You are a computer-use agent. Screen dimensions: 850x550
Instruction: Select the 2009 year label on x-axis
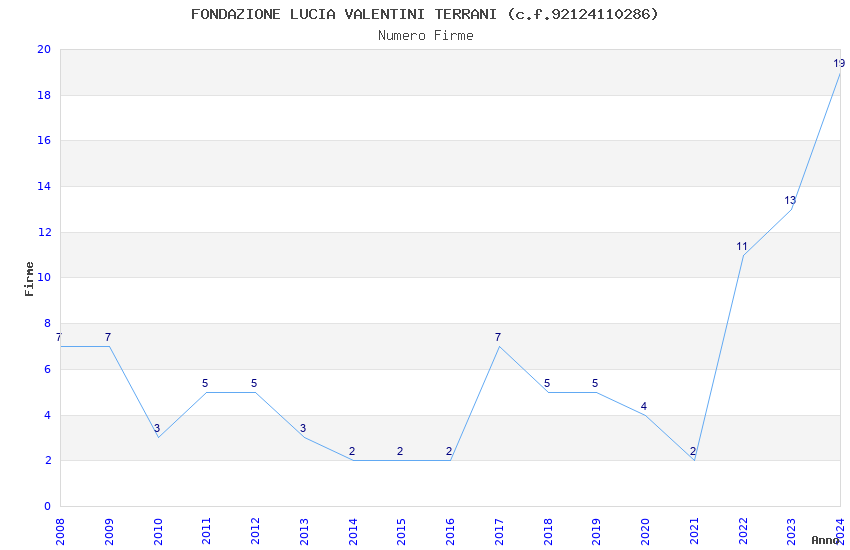(x=108, y=531)
